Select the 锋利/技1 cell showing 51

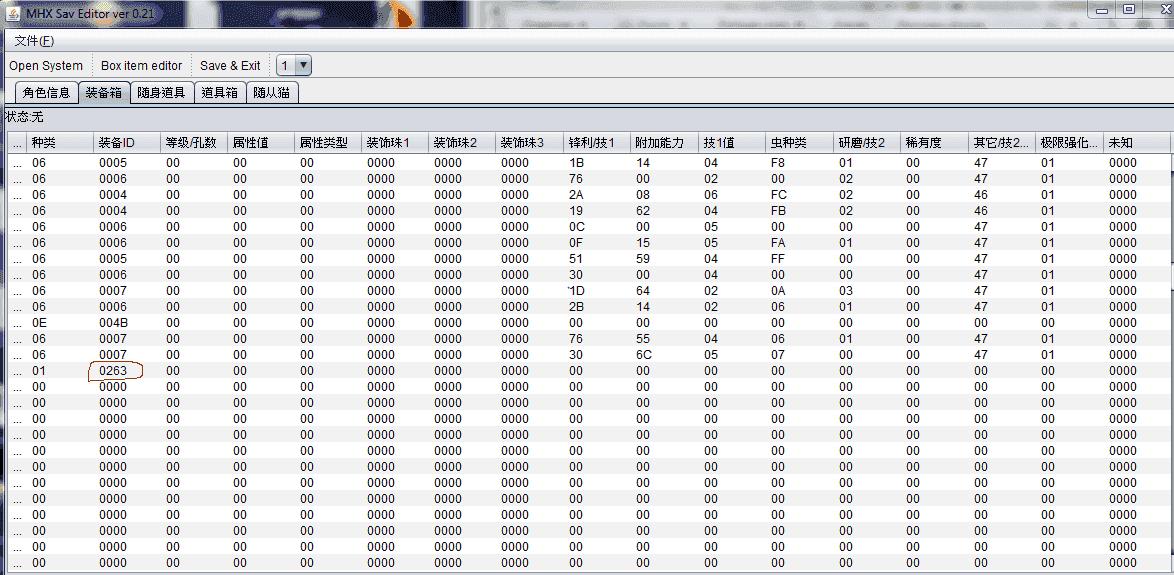point(596,258)
